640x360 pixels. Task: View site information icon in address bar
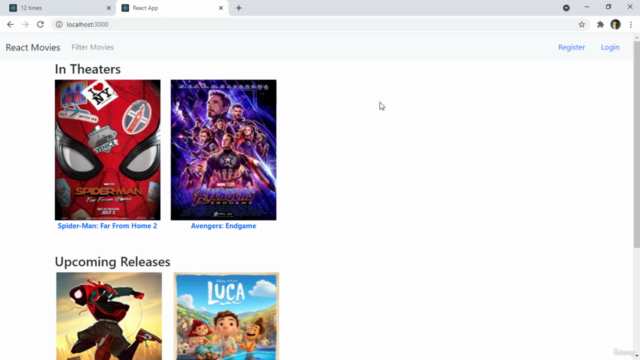[x=59, y=24]
